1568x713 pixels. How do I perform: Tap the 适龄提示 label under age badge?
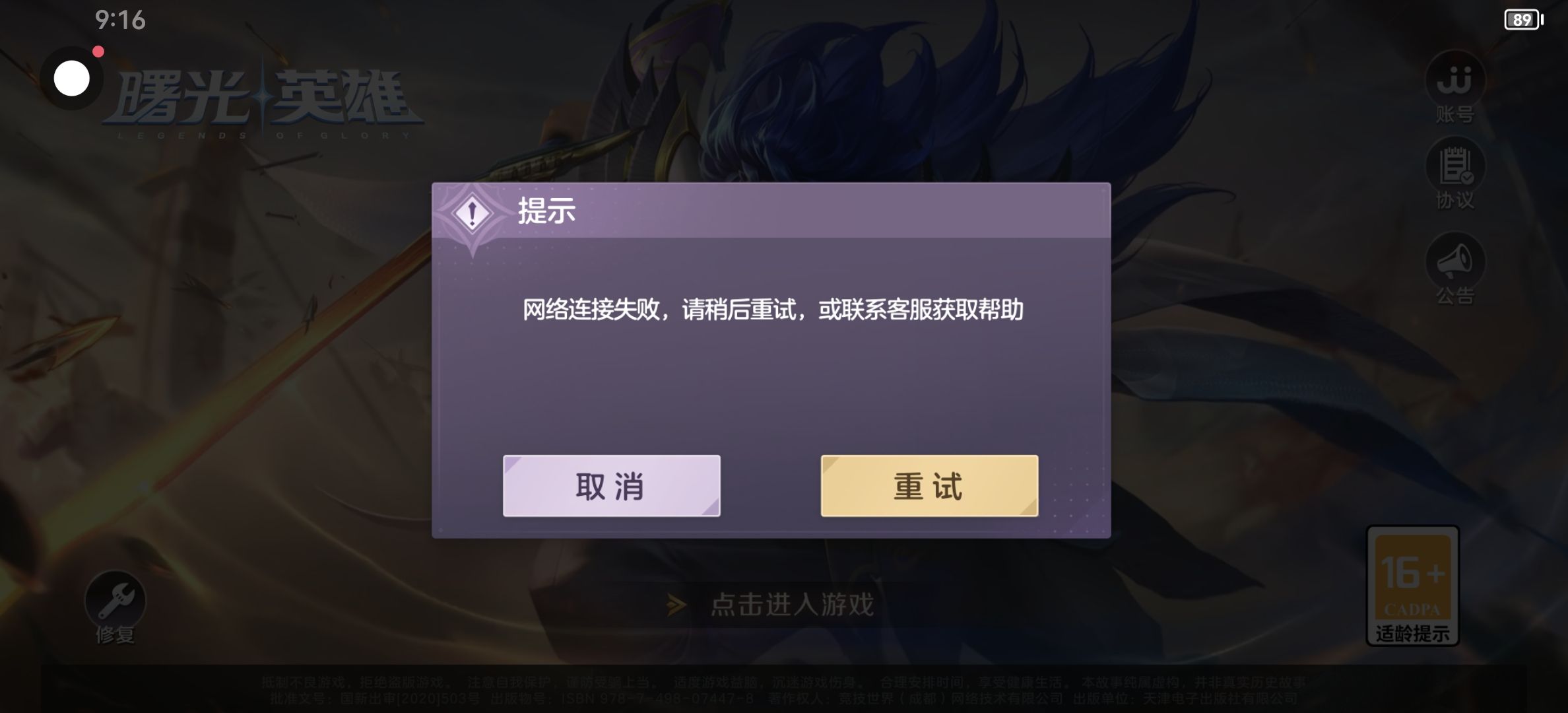1412,634
